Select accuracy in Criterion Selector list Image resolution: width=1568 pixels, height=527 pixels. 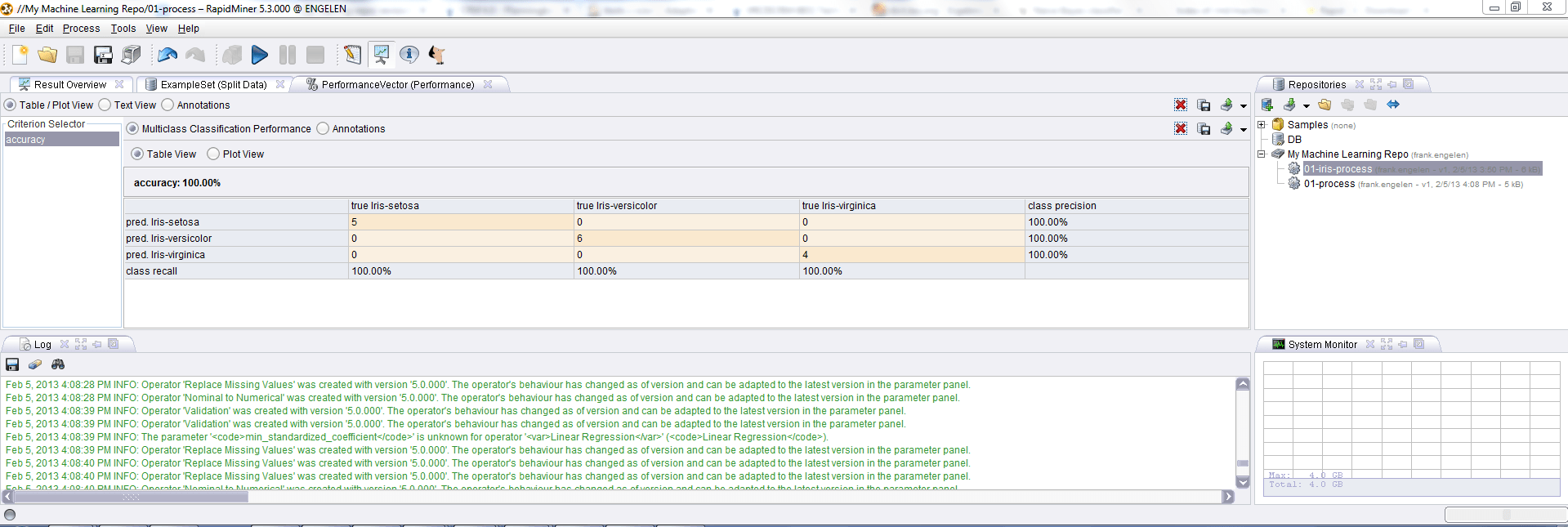point(61,140)
